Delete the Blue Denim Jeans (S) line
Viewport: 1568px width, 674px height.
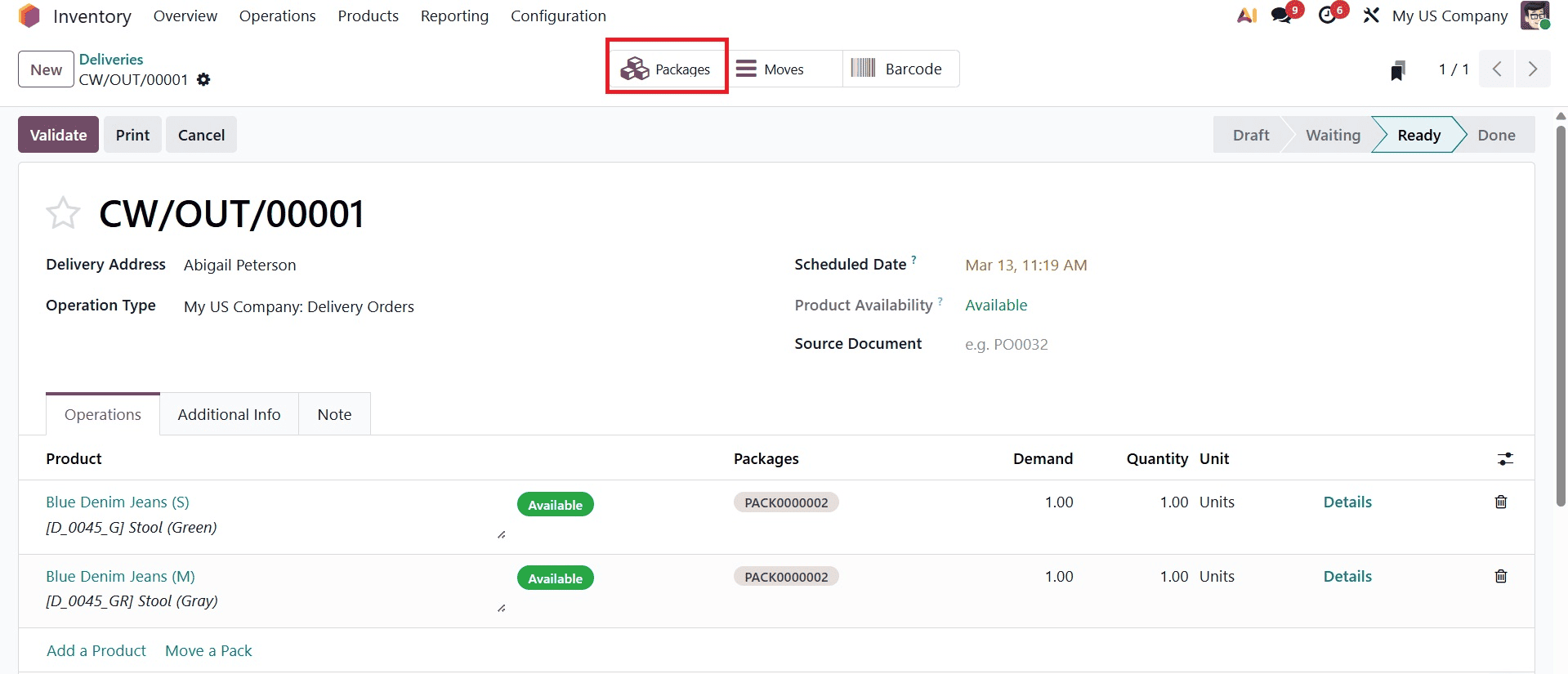pyautogui.click(x=1501, y=502)
